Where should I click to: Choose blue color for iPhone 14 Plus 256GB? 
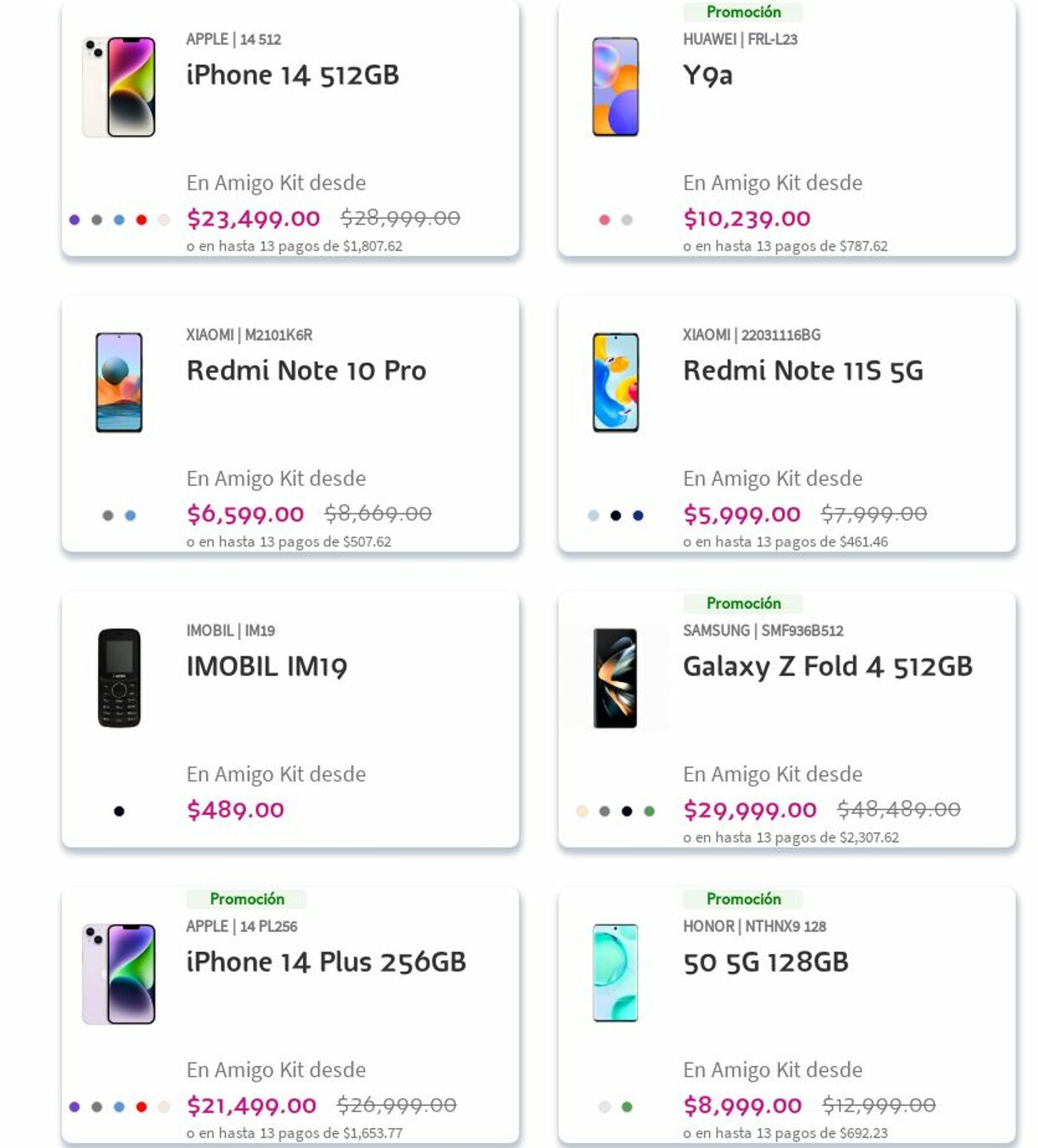tap(120, 1106)
